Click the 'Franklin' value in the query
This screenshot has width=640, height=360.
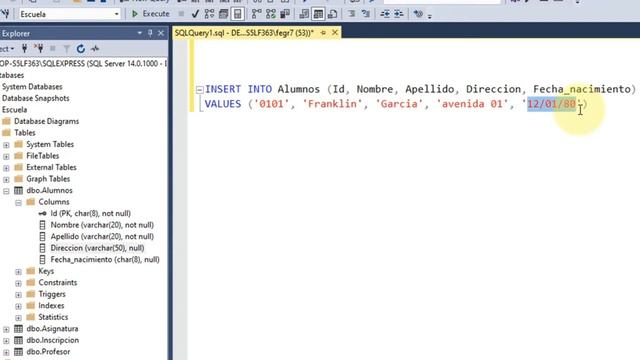(332, 104)
